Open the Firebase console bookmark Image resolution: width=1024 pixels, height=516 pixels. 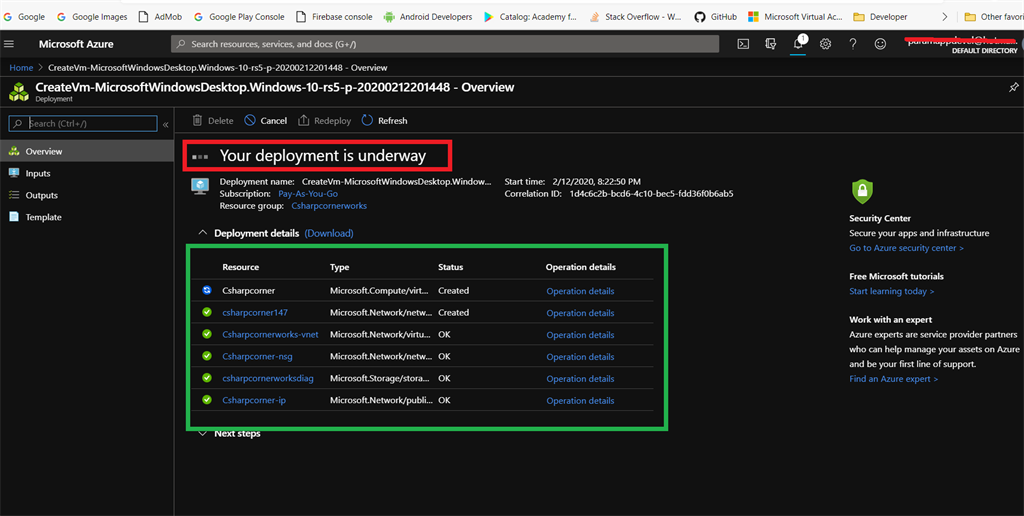pyautogui.click(x=334, y=17)
